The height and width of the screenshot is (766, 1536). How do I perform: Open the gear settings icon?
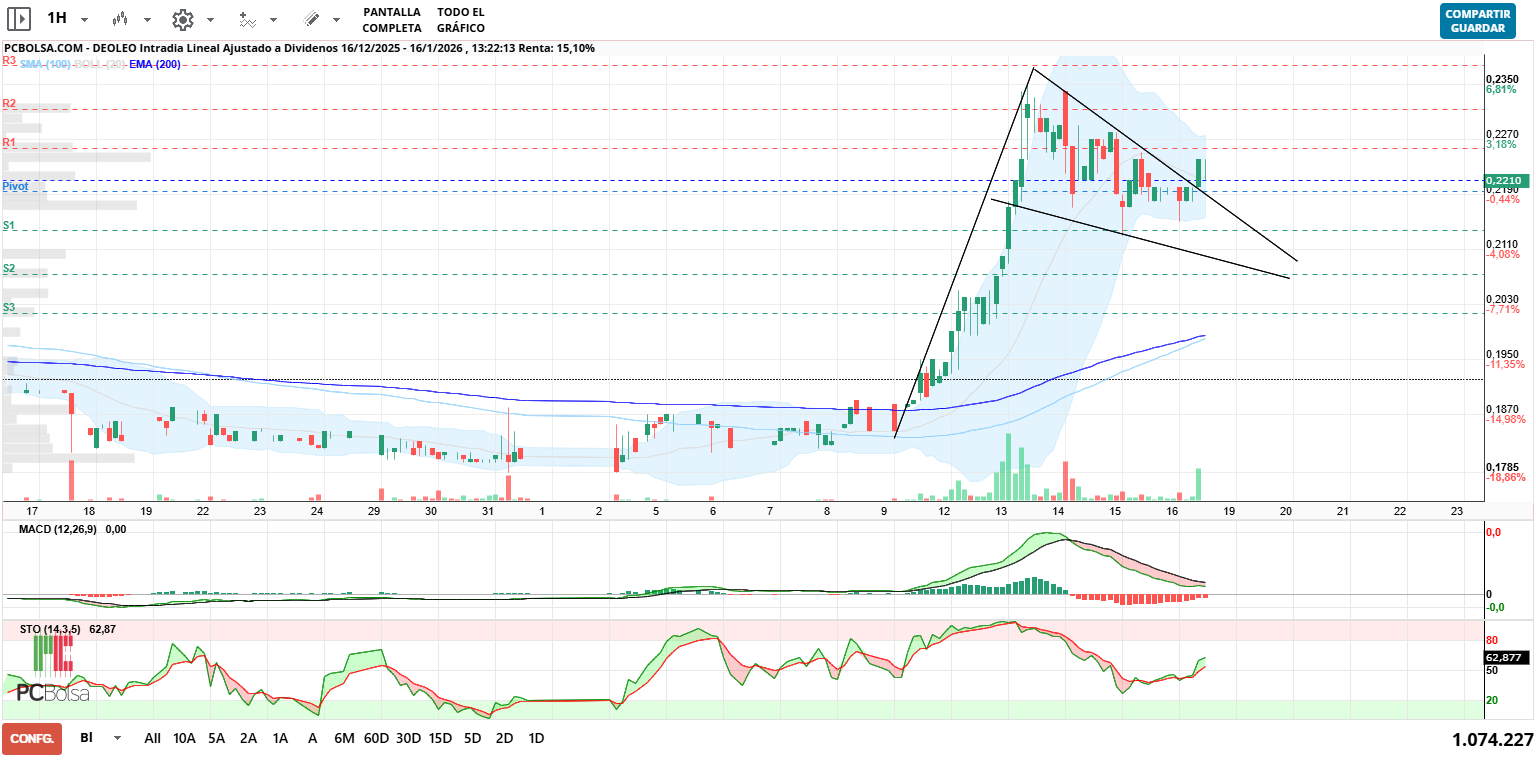tap(182, 19)
